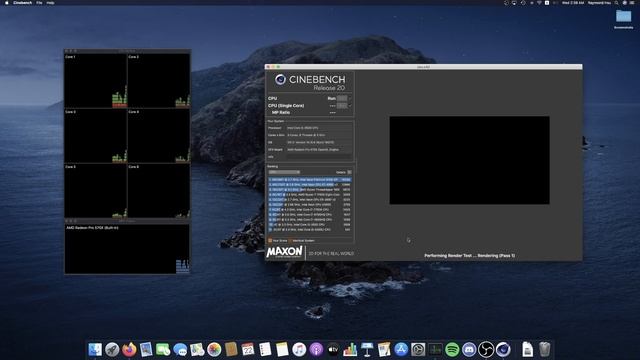Click the Your Score legend swatch
The height and width of the screenshot is (360, 640).
[270, 241]
